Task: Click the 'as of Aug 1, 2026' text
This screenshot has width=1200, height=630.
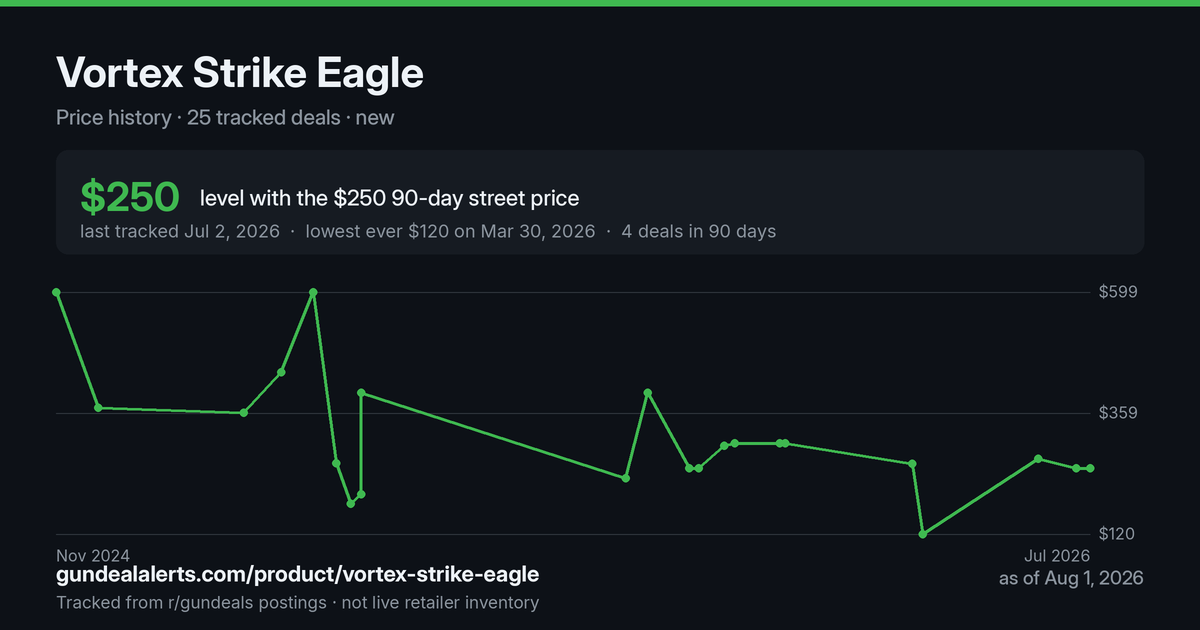Action: pos(1071,578)
